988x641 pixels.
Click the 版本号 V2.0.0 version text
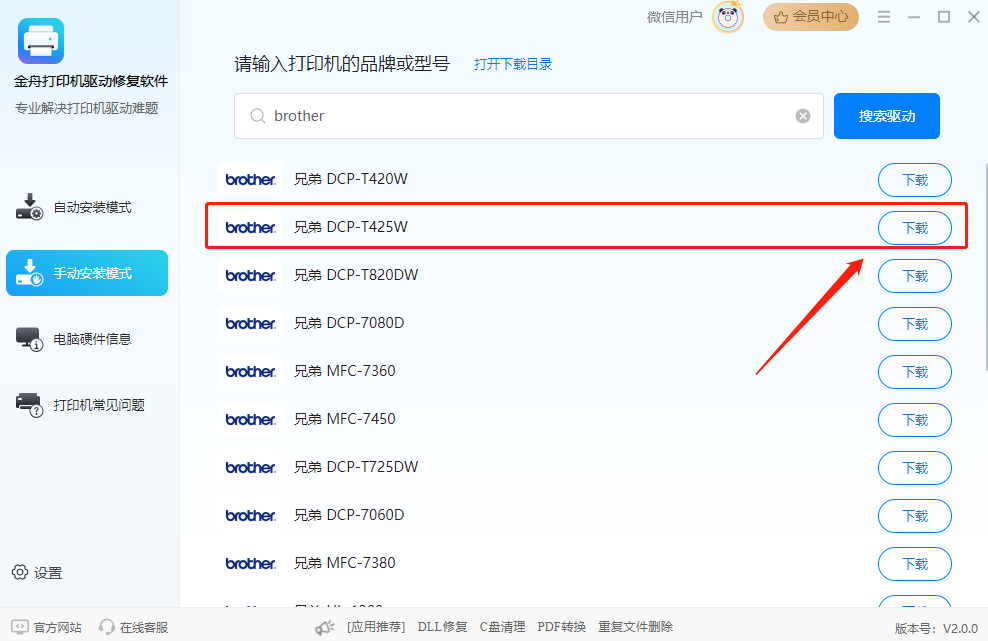click(936, 628)
